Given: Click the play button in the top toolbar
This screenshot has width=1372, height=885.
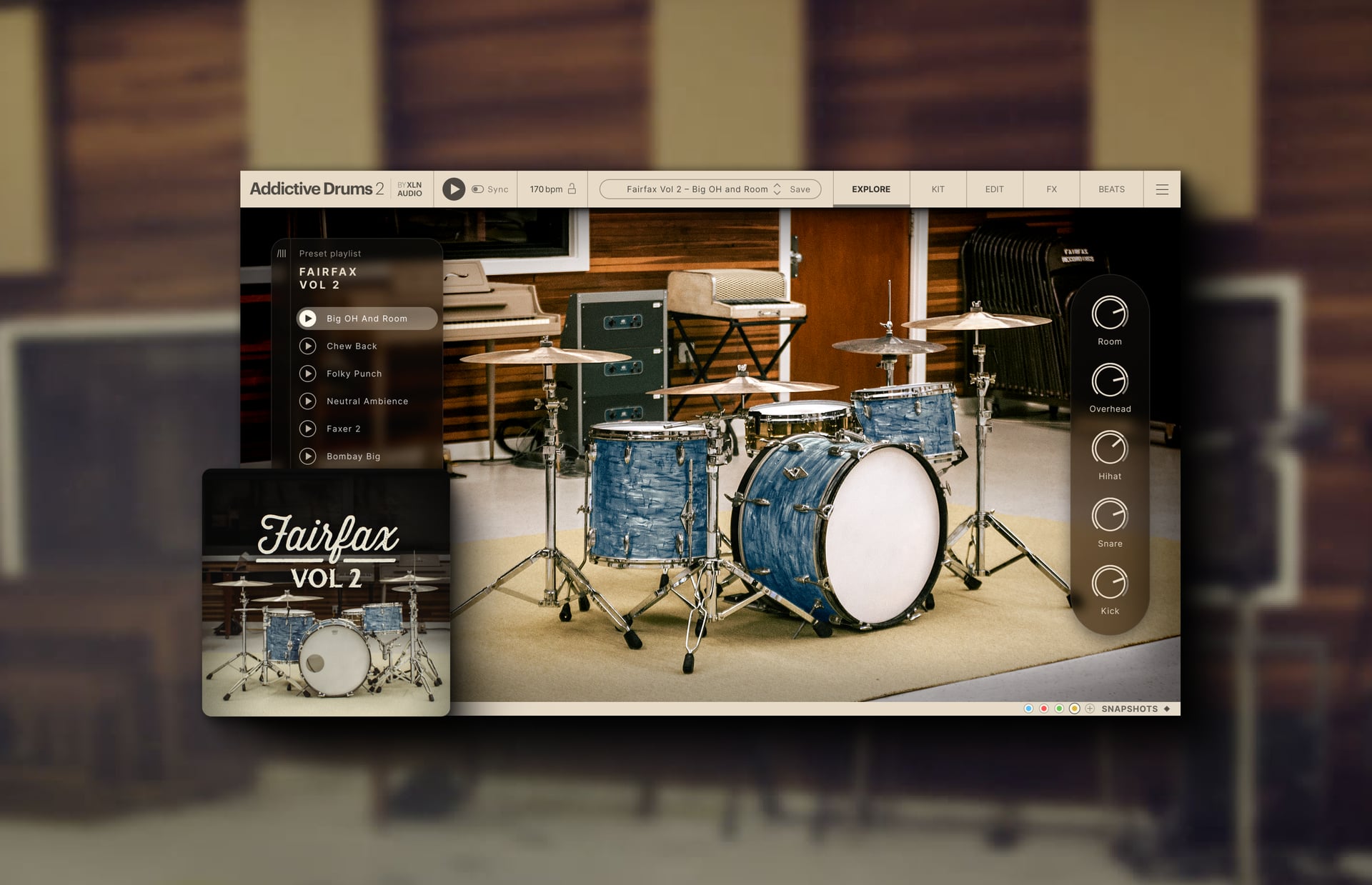Looking at the screenshot, I should (x=454, y=189).
